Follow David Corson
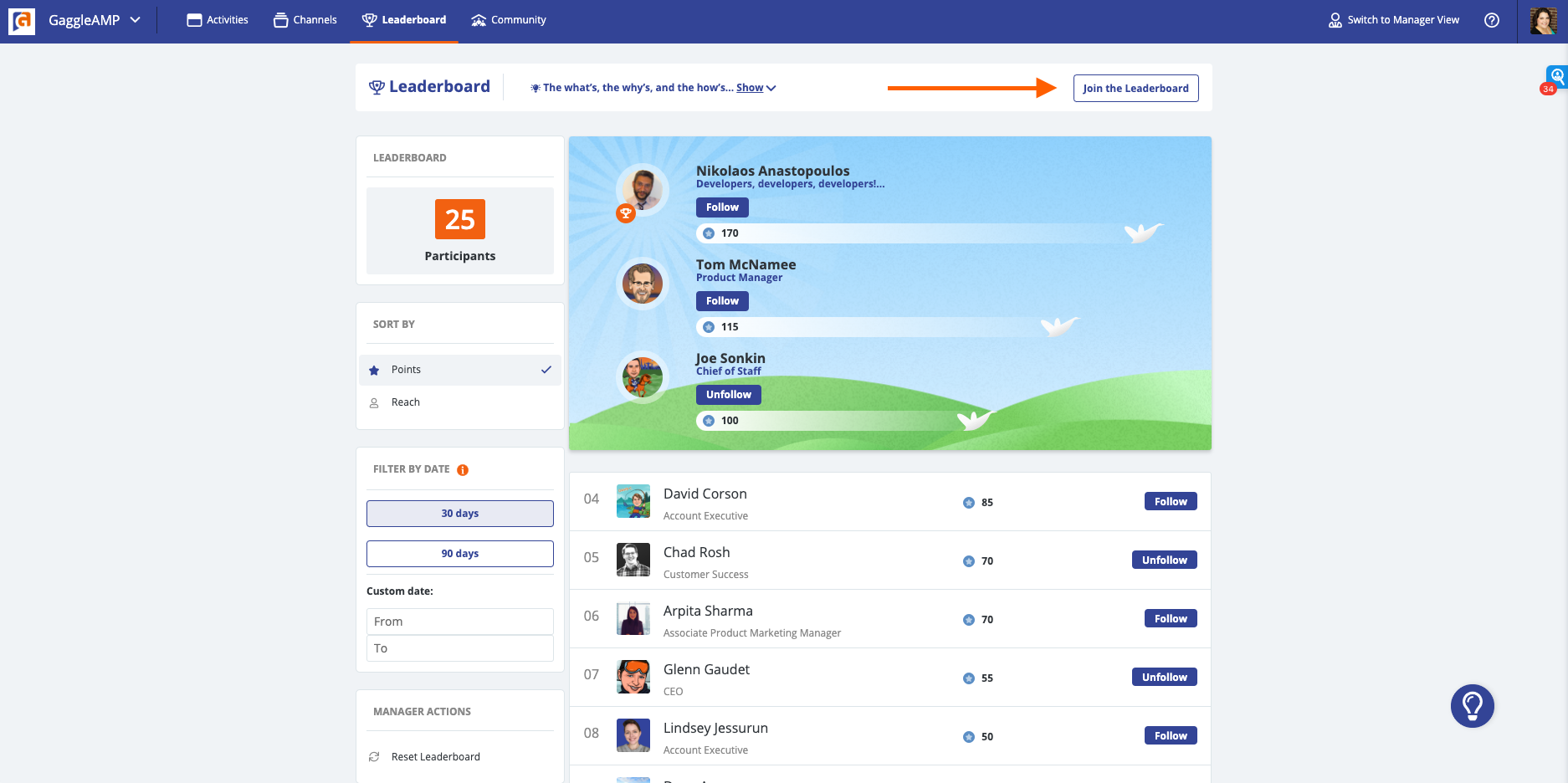Viewport: 1568px width, 783px height. pyautogui.click(x=1171, y=501)
